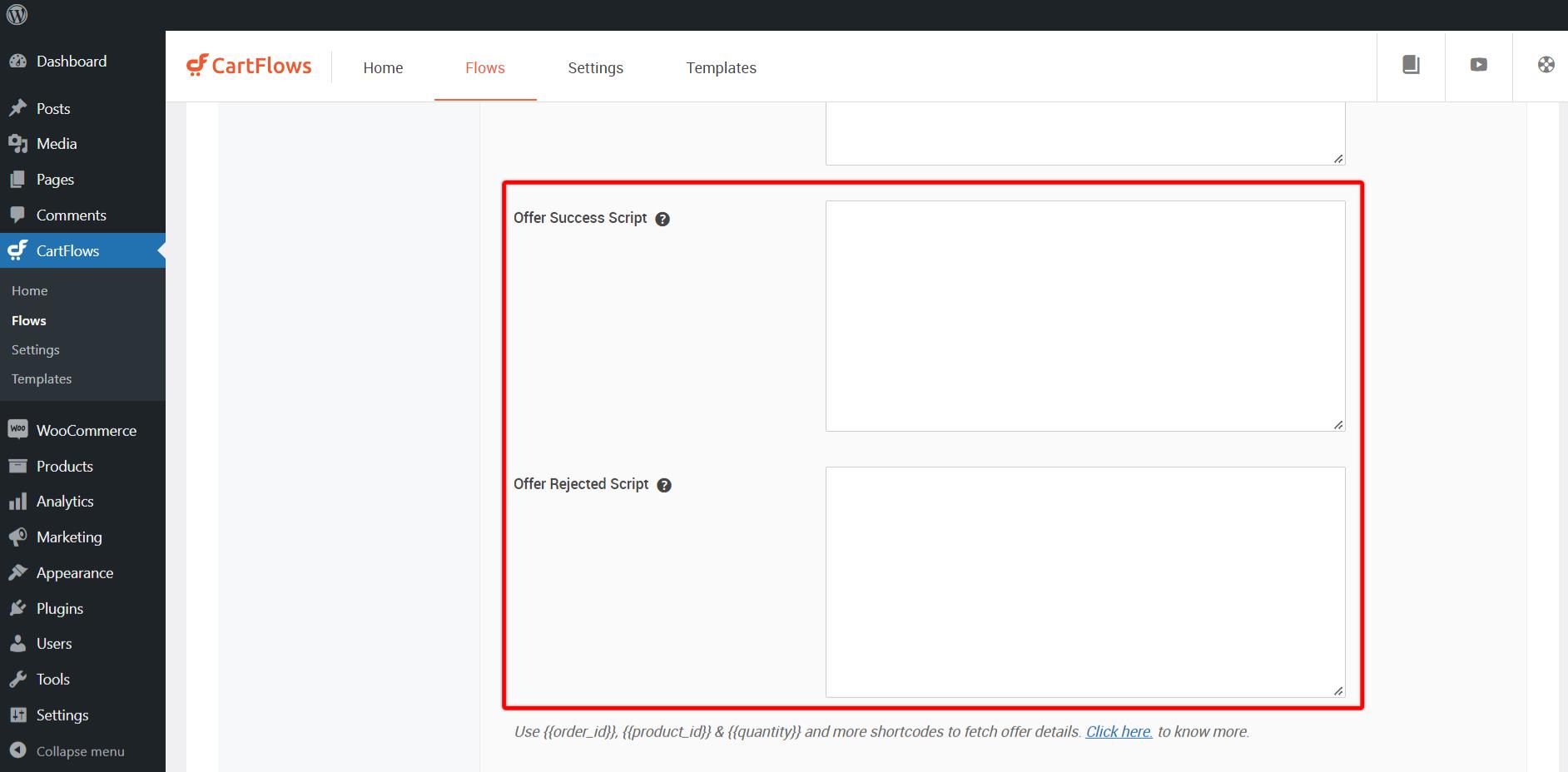Click the Users menu label
The image size is (1568, 772).
click(54, 644)
